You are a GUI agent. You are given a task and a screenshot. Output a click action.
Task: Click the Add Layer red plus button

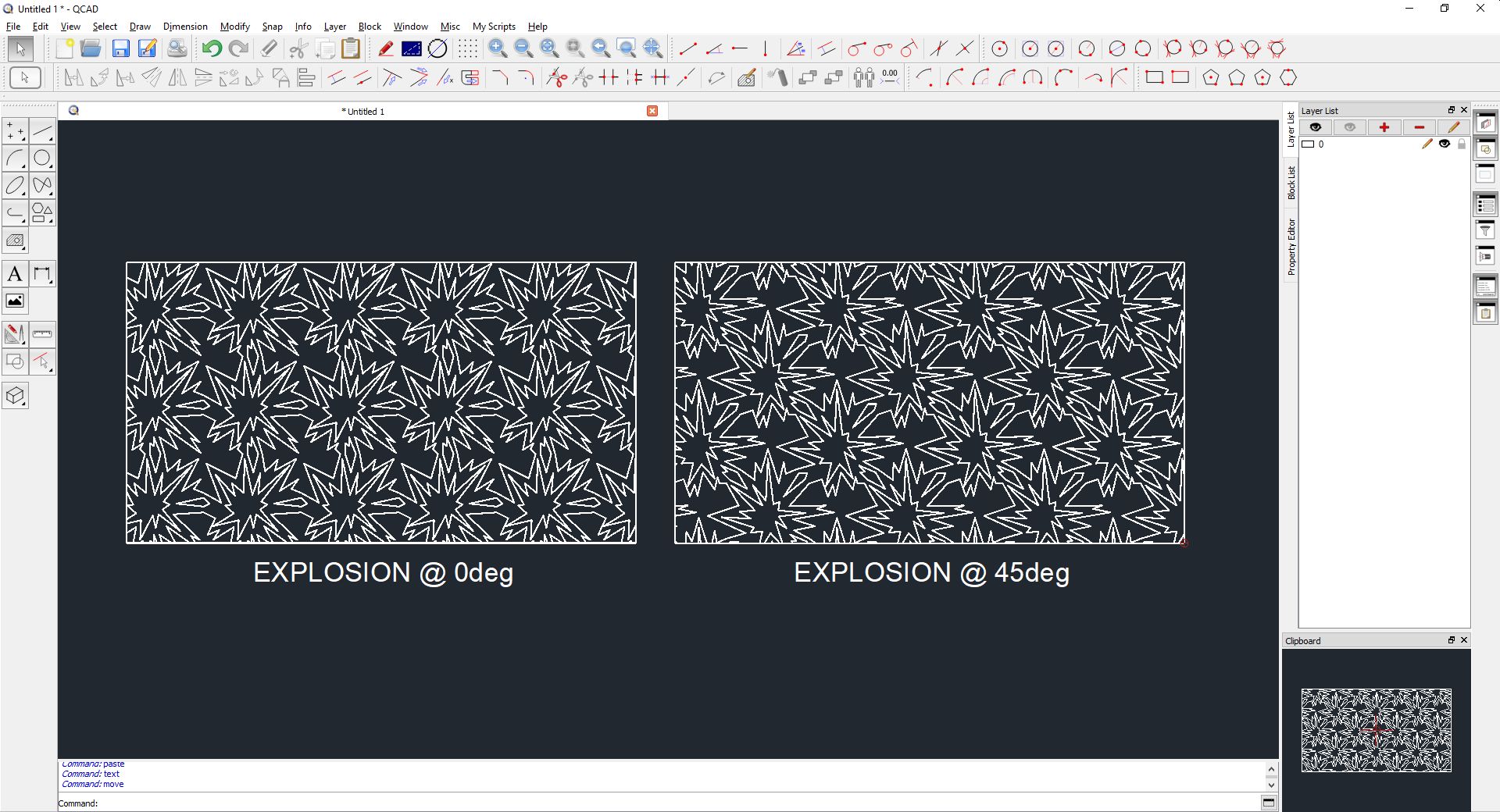click(x=1384, y=127)
